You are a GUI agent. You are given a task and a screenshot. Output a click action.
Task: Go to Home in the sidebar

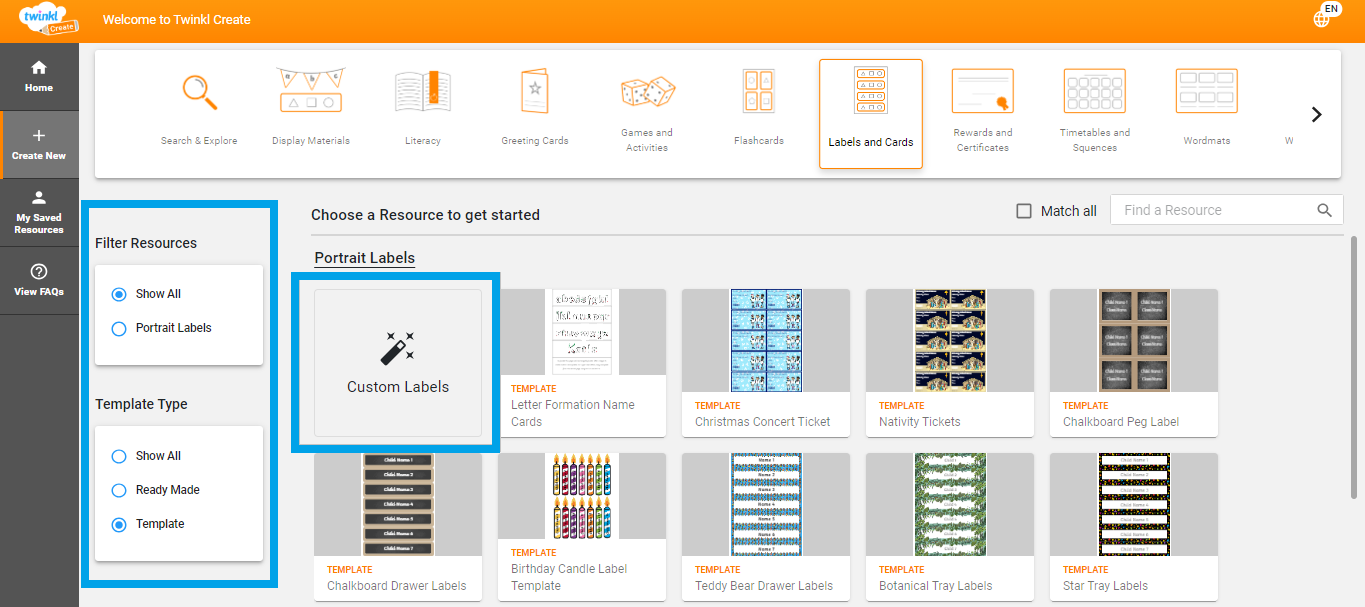click(39, 76)
